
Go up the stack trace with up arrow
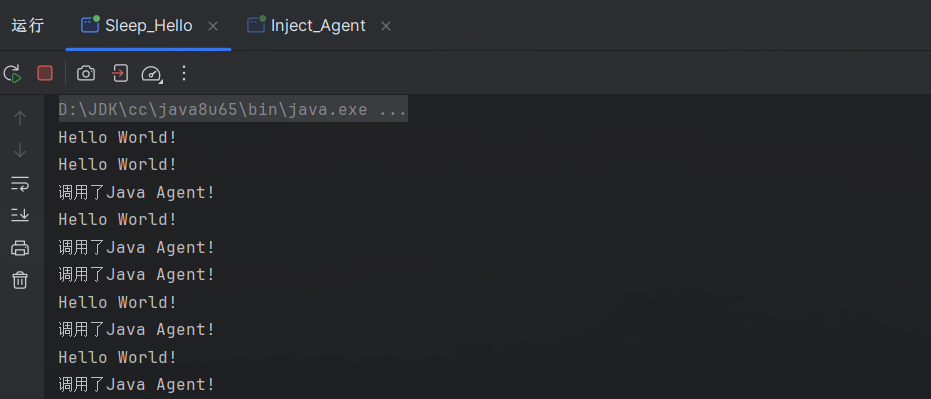[x=20, y=118]
